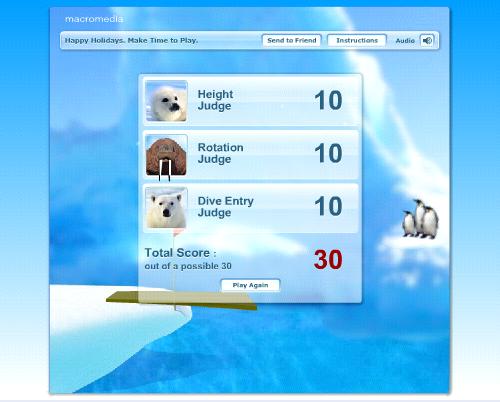Open the Instructions
The height and width of the screenshot is (402, 500).
pos(357,40)
